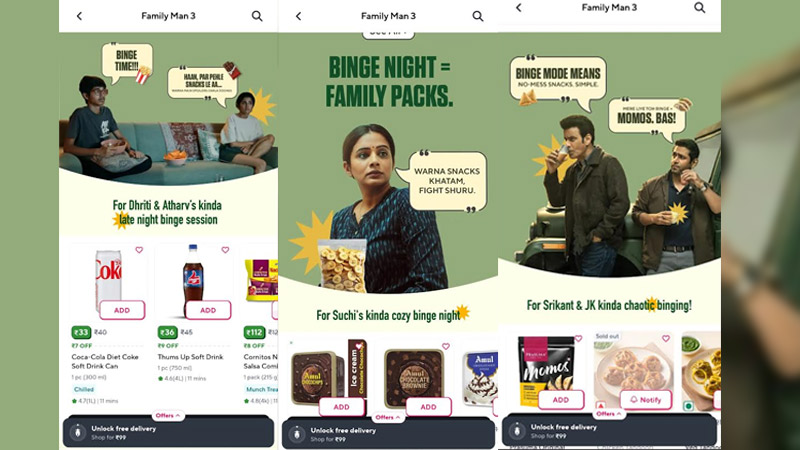The width and height of the screenshot is (800, 450).
Task: Open search in the middle phone screen
Action: point(478,16)
